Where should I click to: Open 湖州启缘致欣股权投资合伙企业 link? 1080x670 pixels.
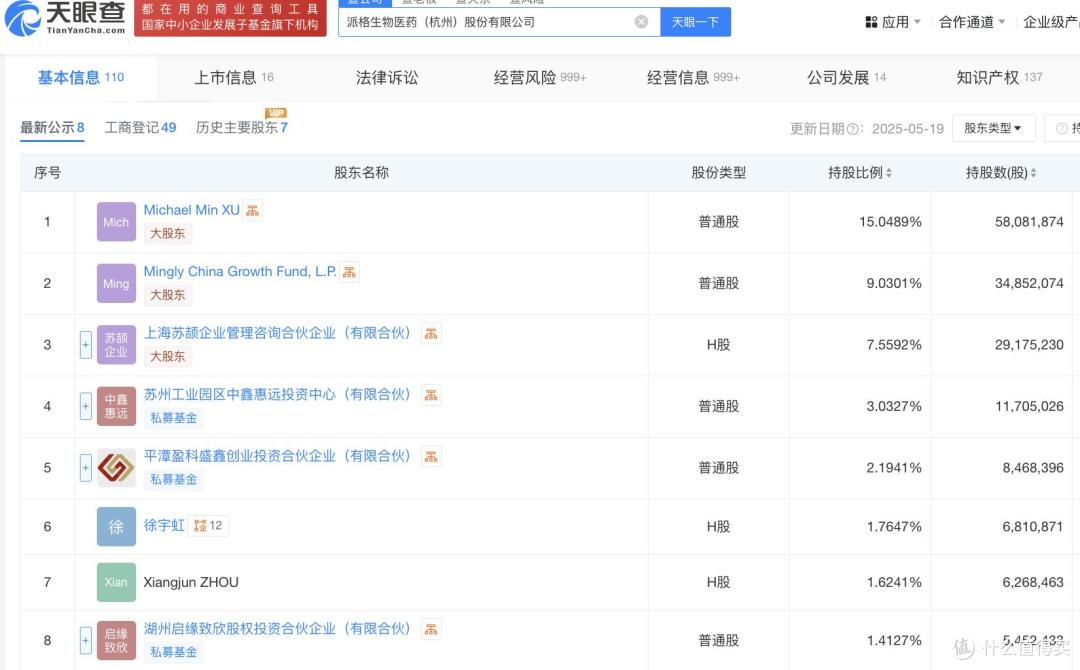pyautogui.click(x=277, y=629)
